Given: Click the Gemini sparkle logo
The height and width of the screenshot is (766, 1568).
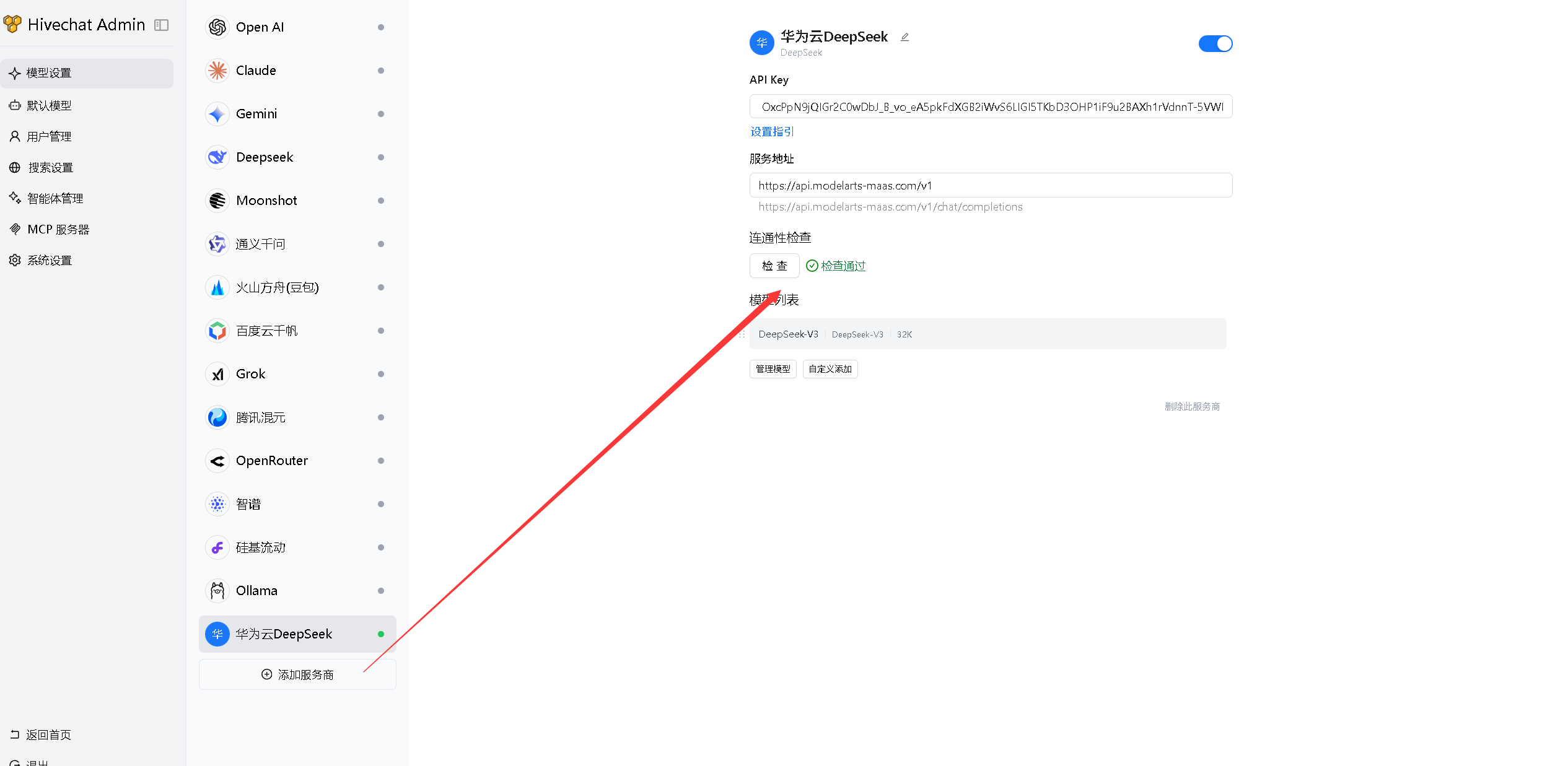Looking at the screenshot, I should [217, 114].
